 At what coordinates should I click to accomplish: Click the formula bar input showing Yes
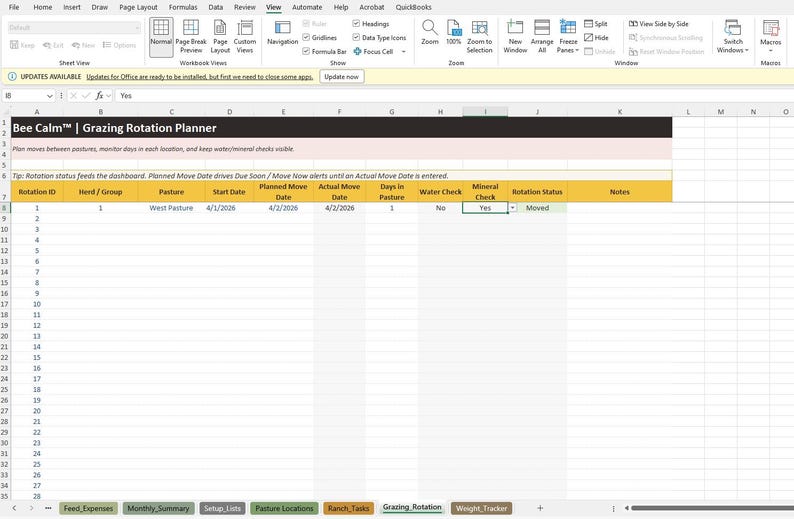click(453, 96)
